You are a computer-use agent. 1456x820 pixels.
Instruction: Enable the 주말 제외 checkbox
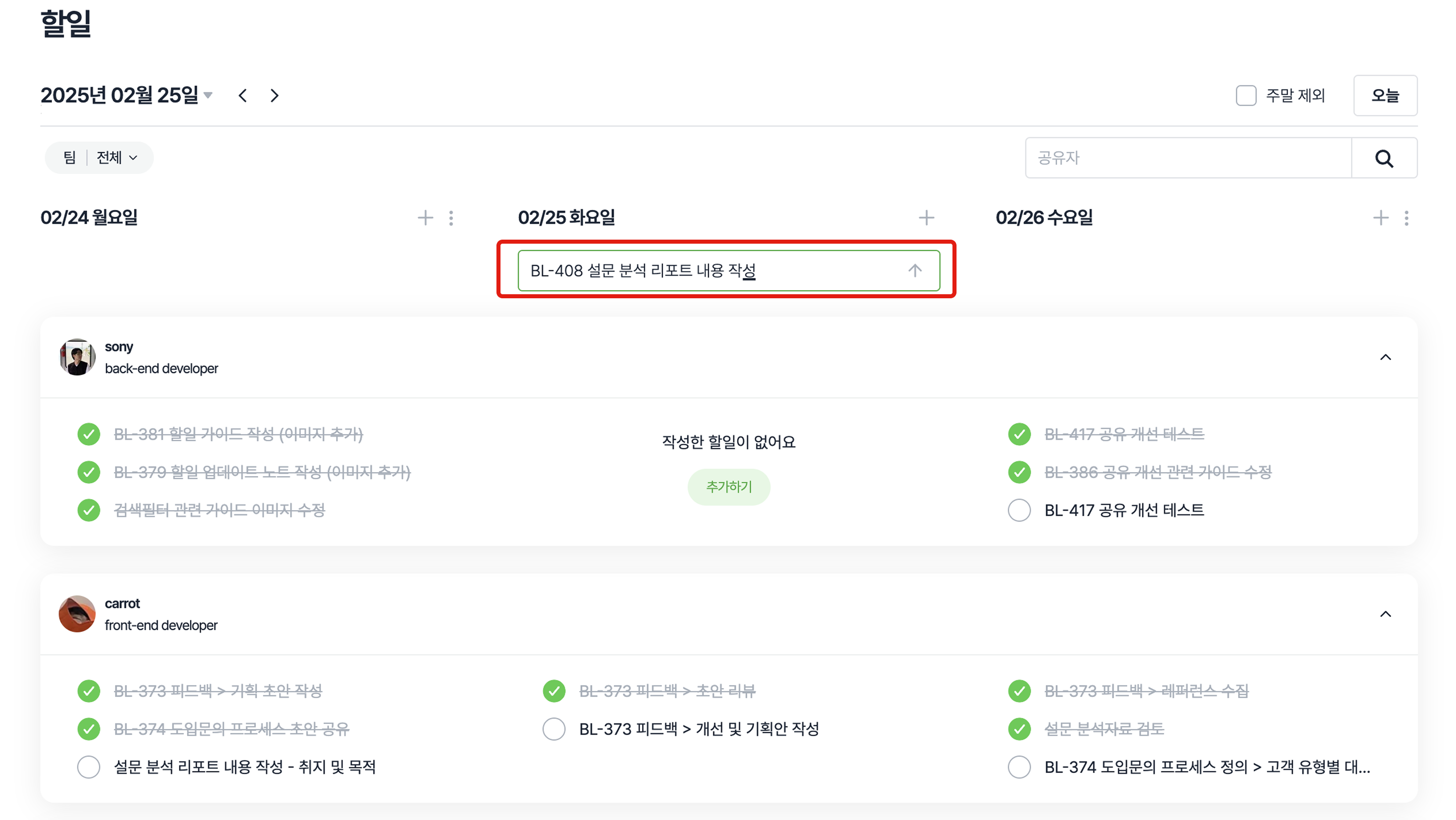coord(1246,96)
